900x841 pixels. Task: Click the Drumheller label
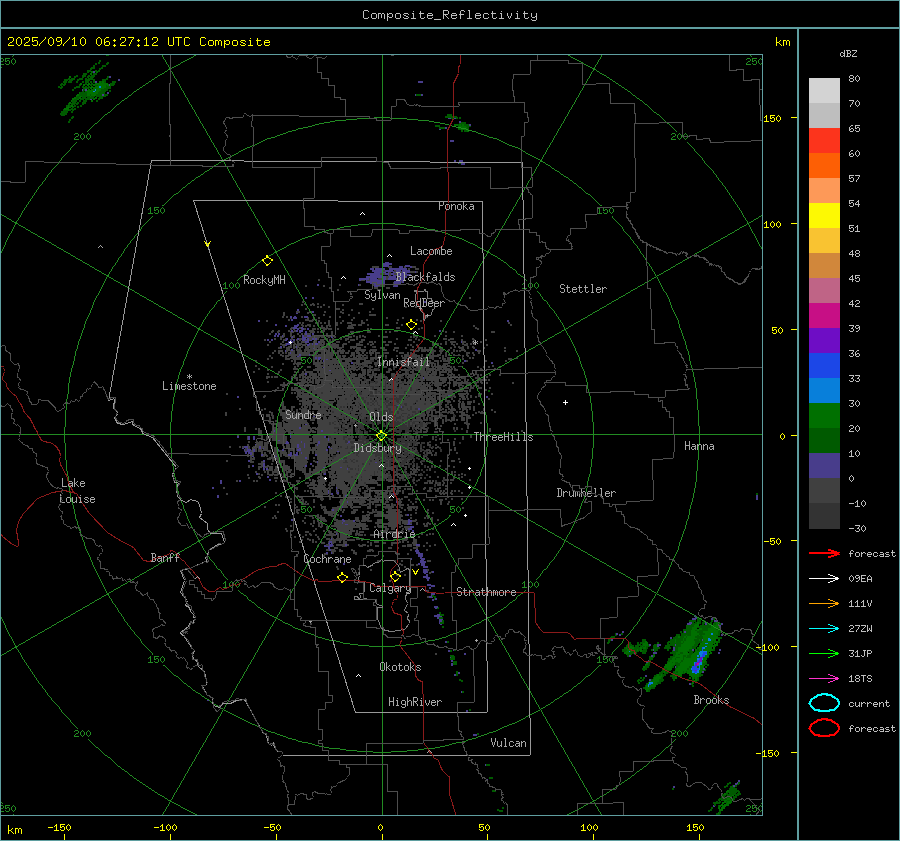(x=586, y=493)
